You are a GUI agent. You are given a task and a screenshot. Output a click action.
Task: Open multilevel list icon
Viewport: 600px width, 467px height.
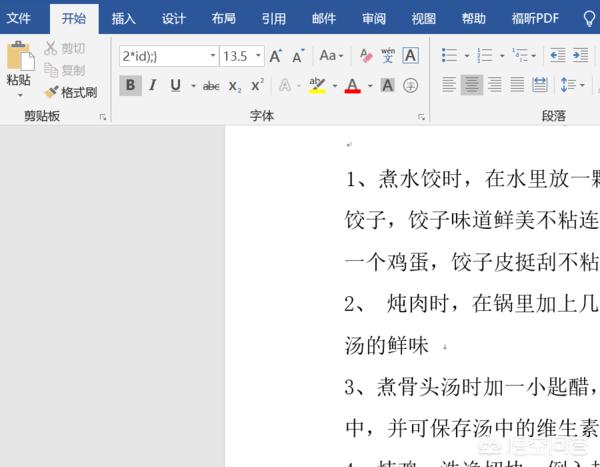(520, 56)
